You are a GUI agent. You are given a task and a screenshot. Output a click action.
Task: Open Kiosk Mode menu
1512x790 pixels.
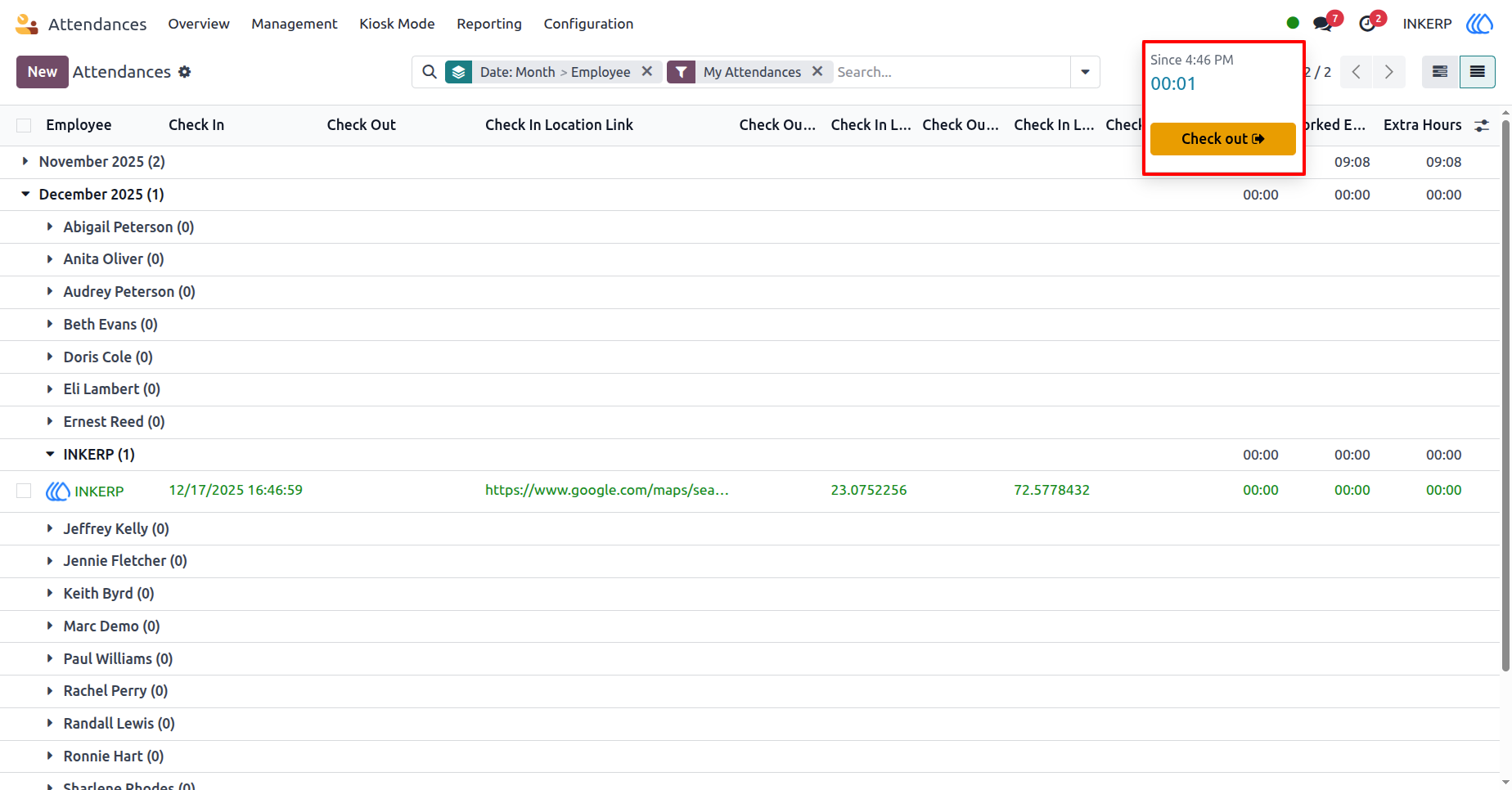point(397,24)
